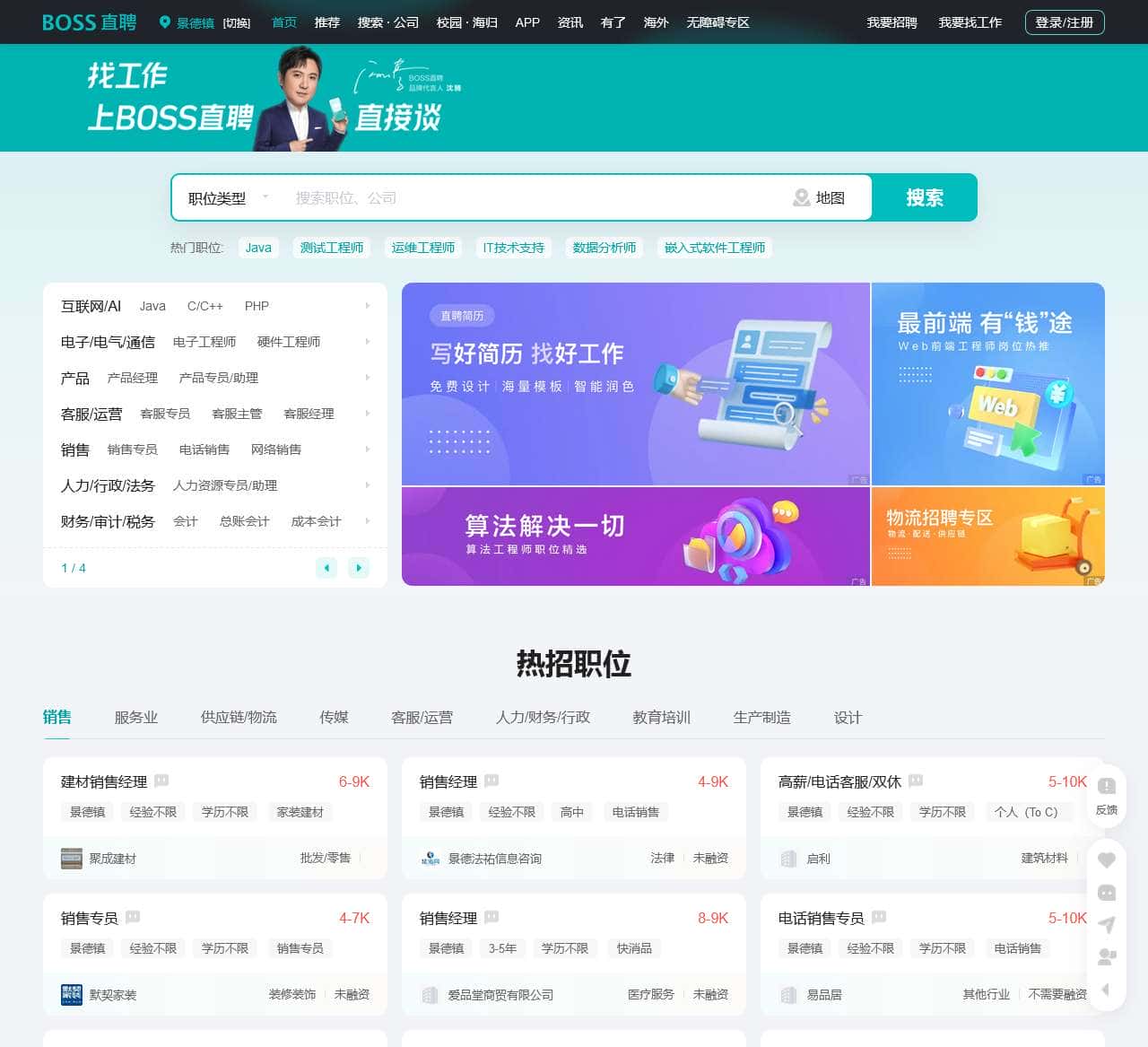Click the carousel previous arrow below job categories
Image resolution: width=1148 pixels, height=1047 pixels.
point(326,568)
